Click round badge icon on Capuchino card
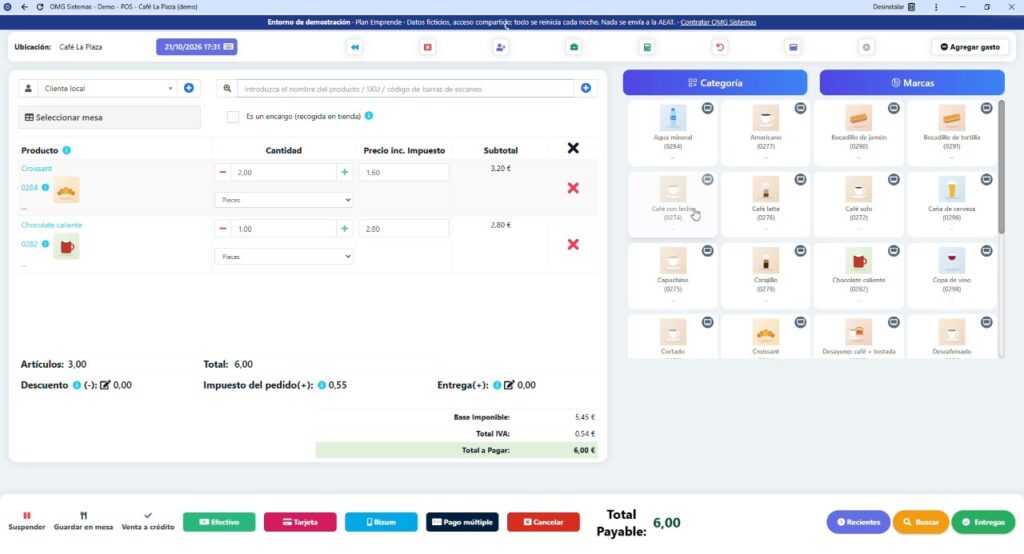Screen dimensions: 1024x554 707,251
